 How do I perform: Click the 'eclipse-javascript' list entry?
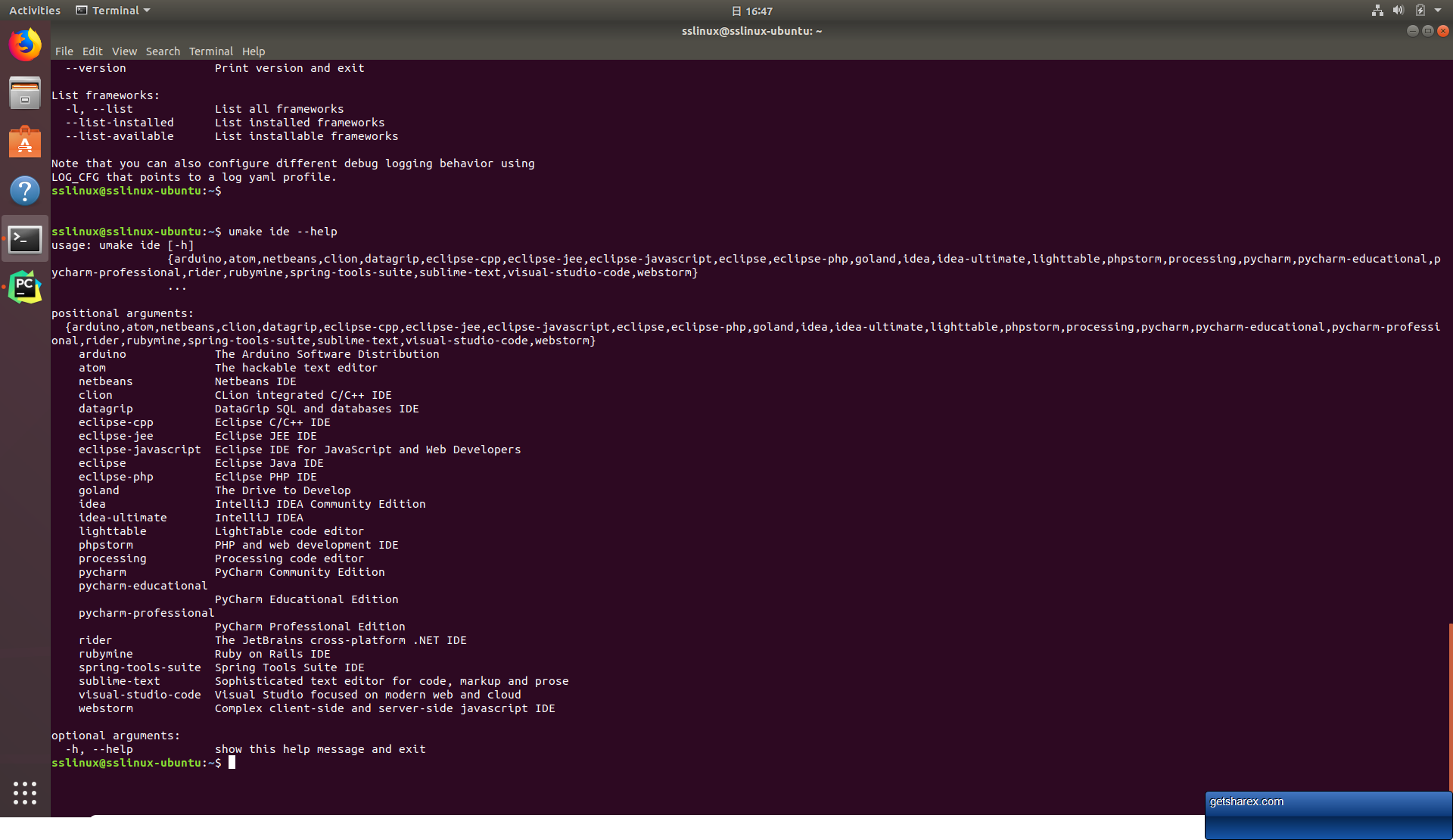(x=139, y=450)
